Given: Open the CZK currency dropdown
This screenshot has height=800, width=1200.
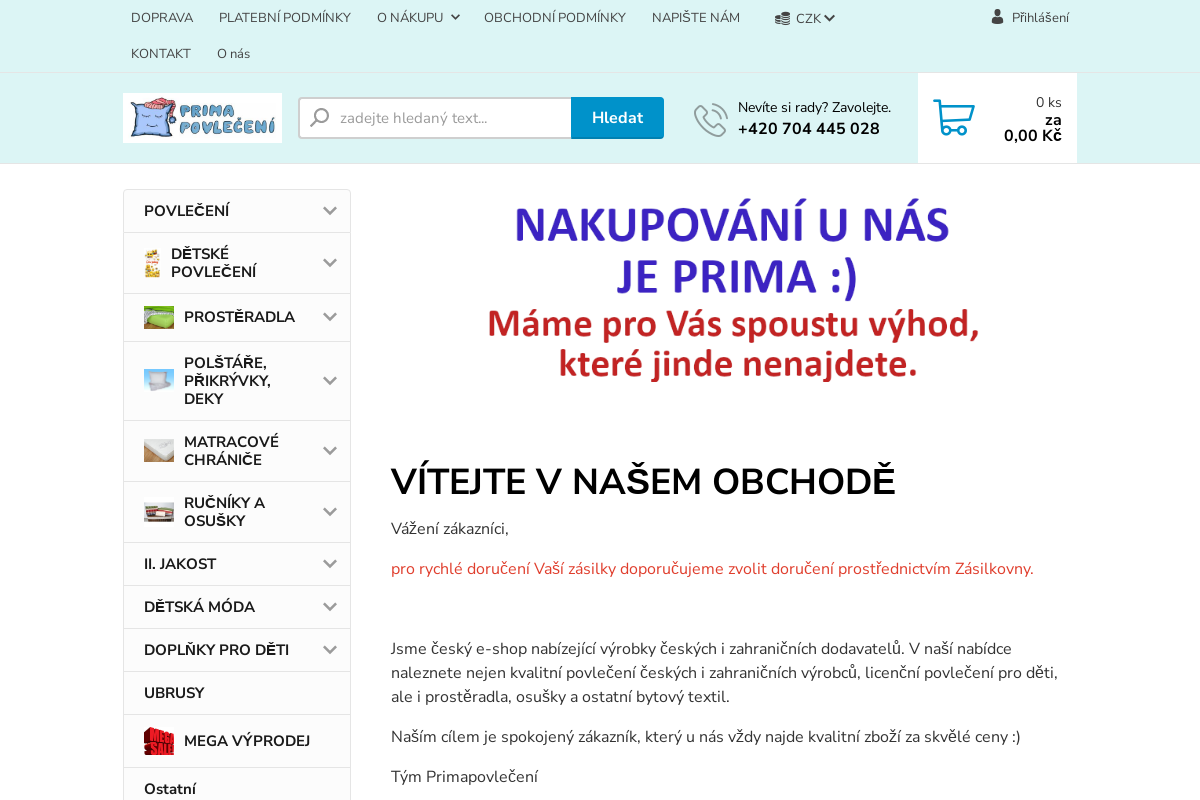Looking at the screenshot, I should (804, 17).
